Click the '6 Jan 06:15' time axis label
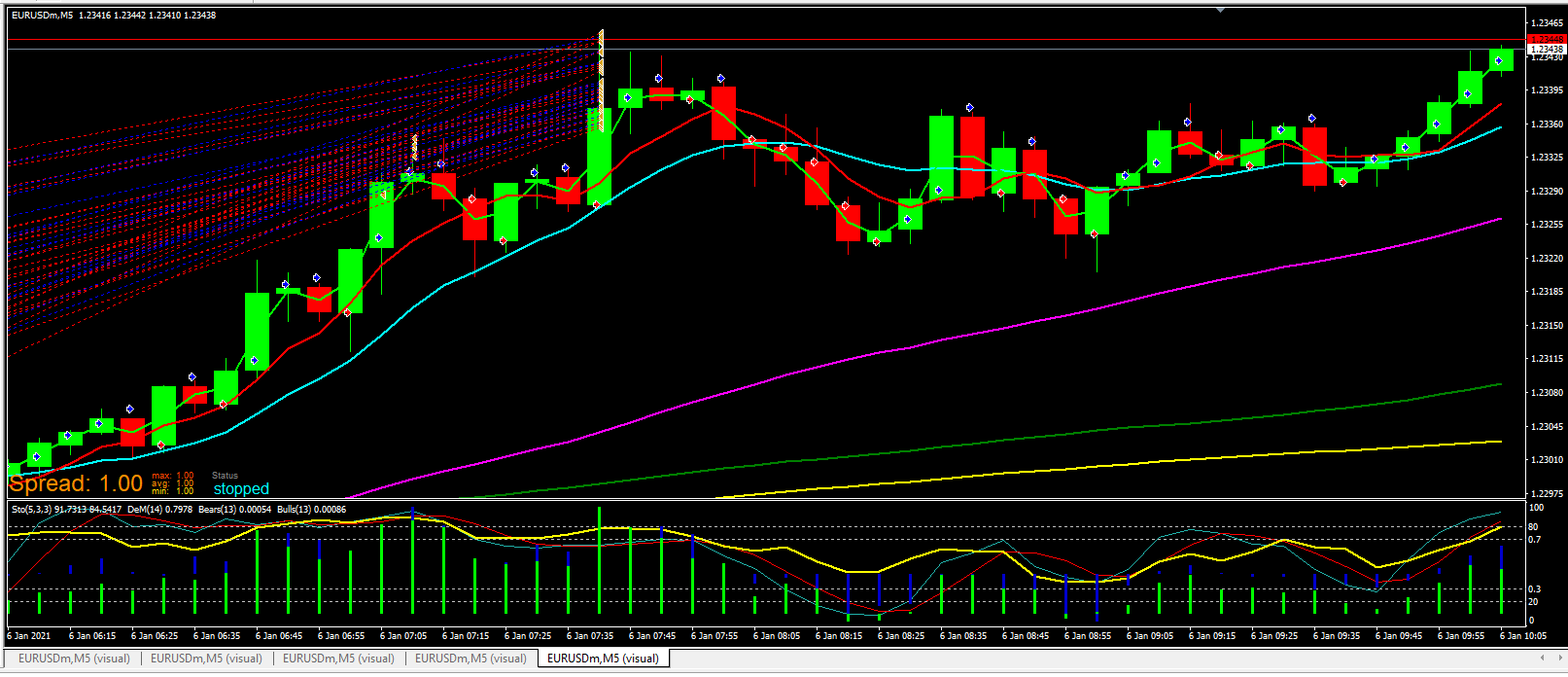The image size is (1568, 677). [92, 636]
